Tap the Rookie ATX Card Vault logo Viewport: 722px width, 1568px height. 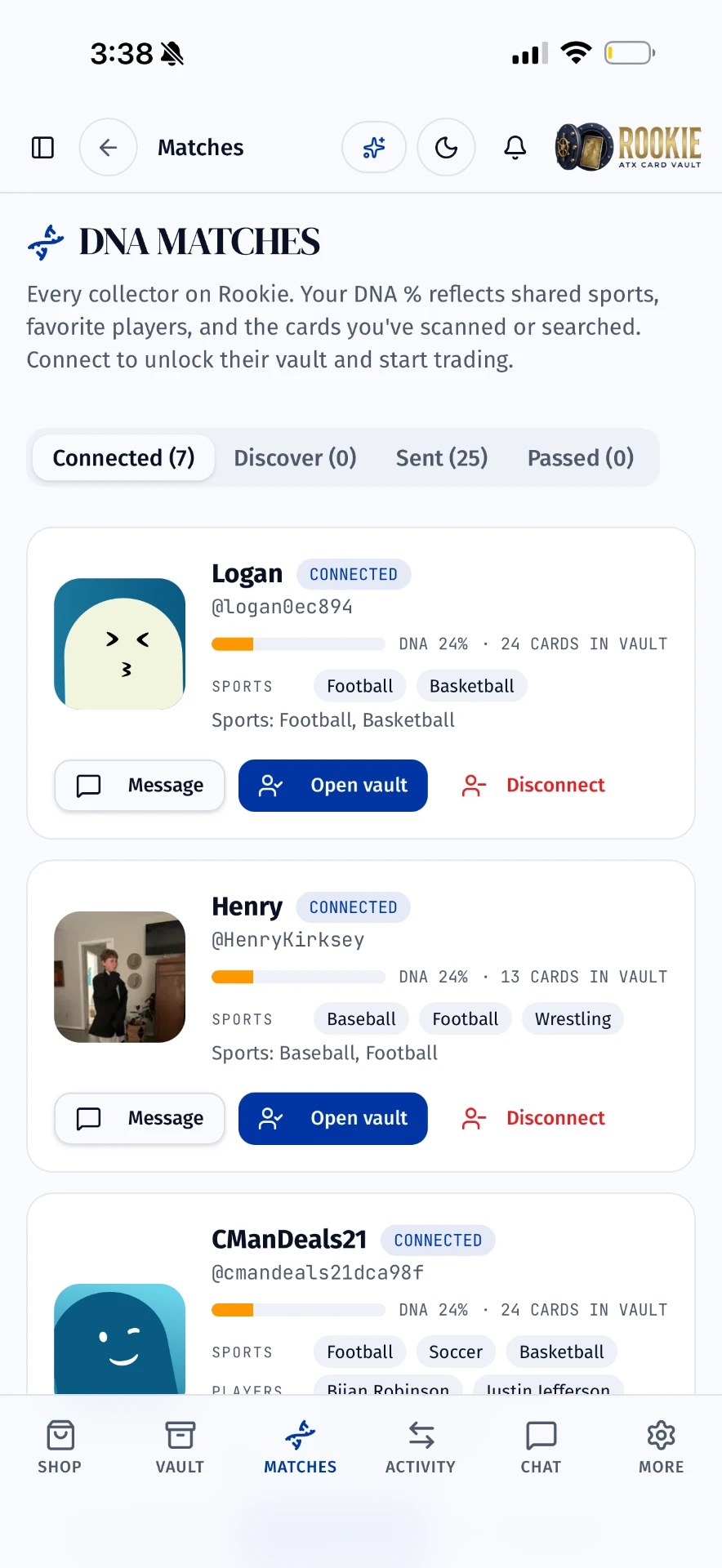pyautogui.click(x=628, y=147)
